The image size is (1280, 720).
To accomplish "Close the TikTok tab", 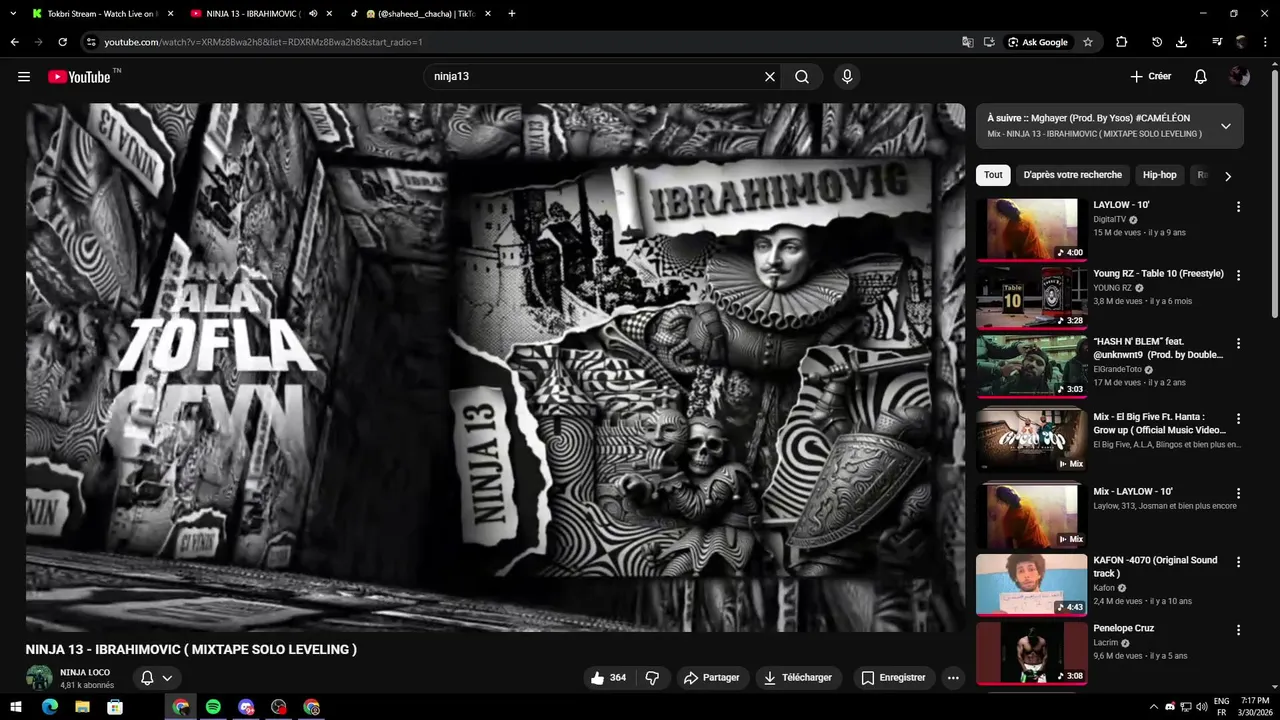I will click(x=488, y=14).
